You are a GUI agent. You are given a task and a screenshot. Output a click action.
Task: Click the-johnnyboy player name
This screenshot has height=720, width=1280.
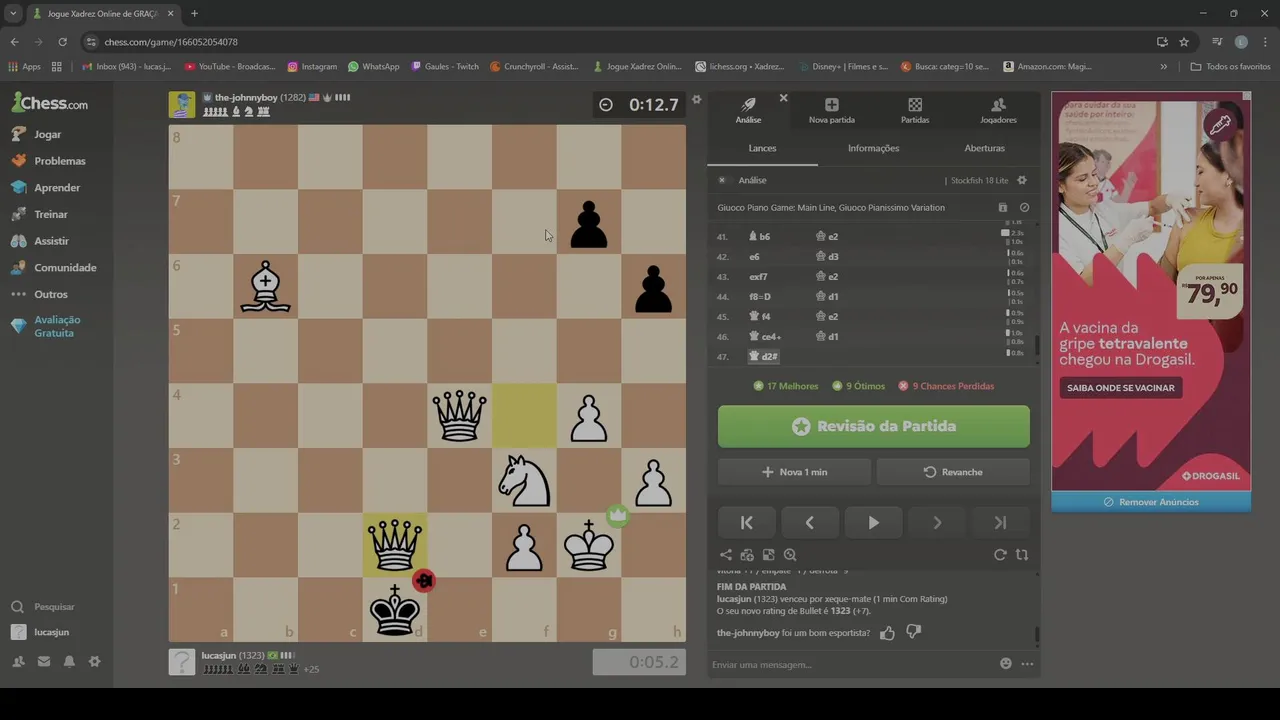point(246,98)
